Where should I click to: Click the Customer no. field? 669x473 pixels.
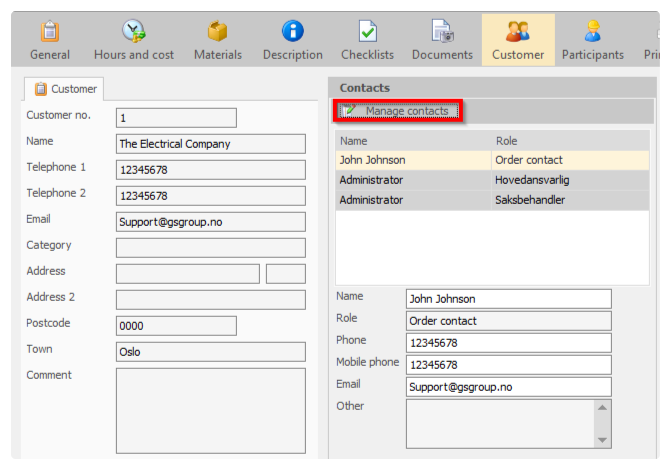pyautogui.click(x=176, y=118)
